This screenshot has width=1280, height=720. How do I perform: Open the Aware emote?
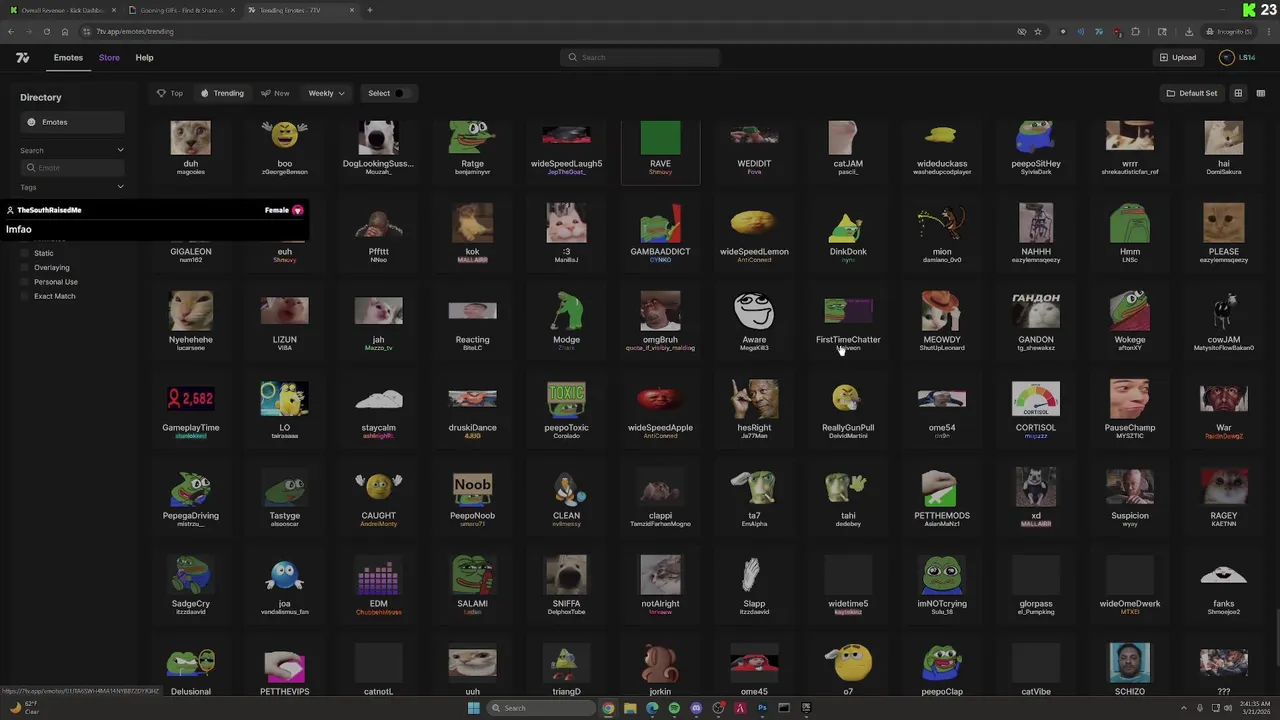754,320
